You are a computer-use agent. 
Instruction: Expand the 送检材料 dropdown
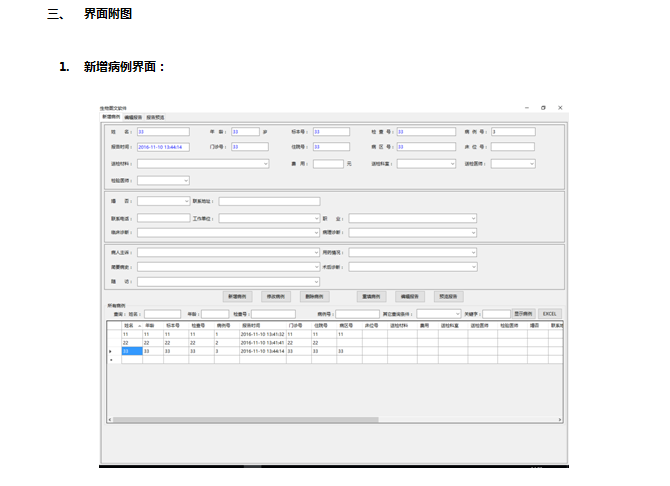pos(203,163)
